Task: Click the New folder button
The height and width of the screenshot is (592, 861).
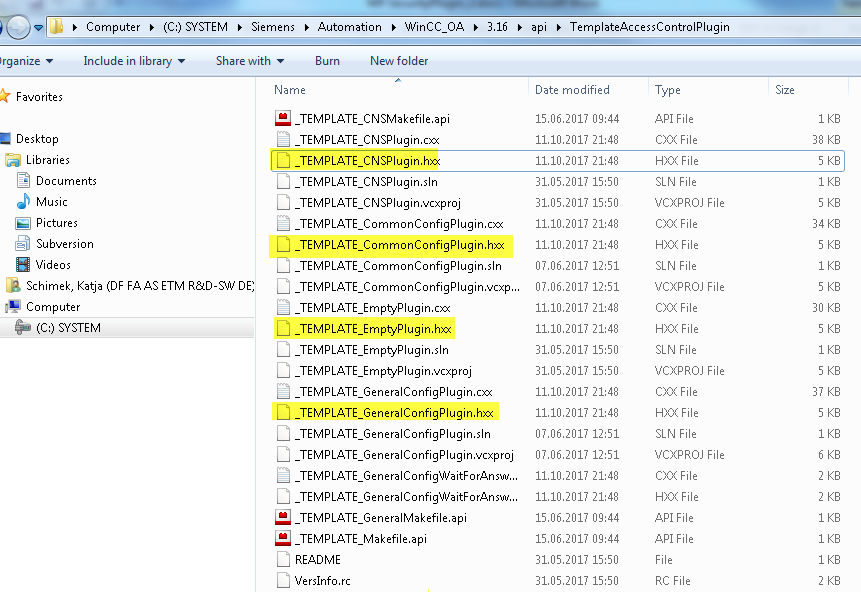Action: 399,61
